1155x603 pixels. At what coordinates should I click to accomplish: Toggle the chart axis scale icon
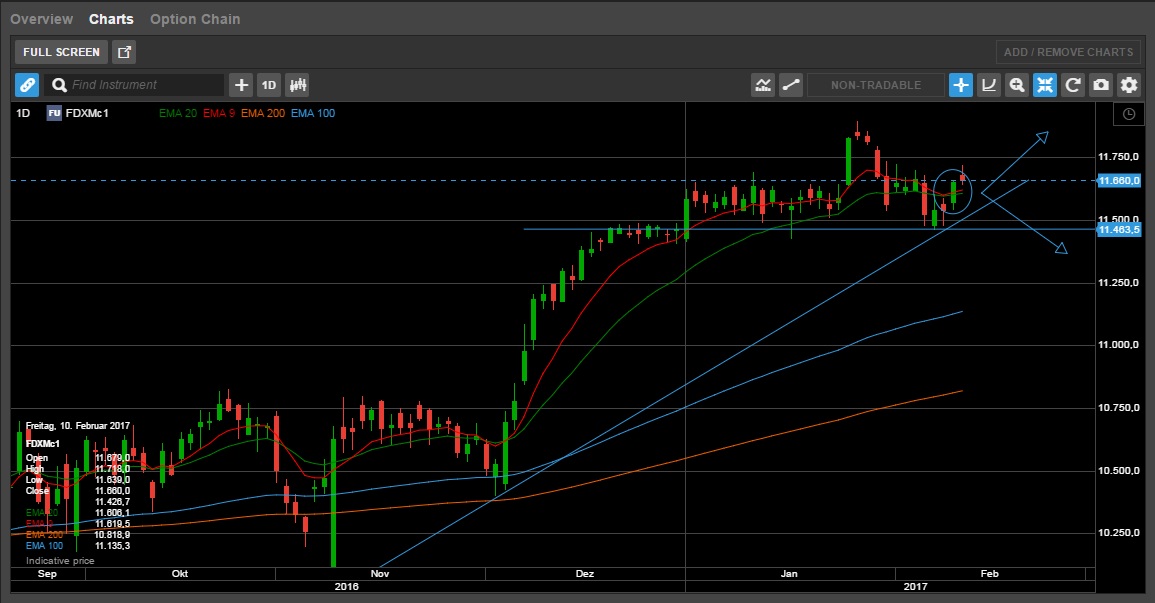click(x=989, y=85)
